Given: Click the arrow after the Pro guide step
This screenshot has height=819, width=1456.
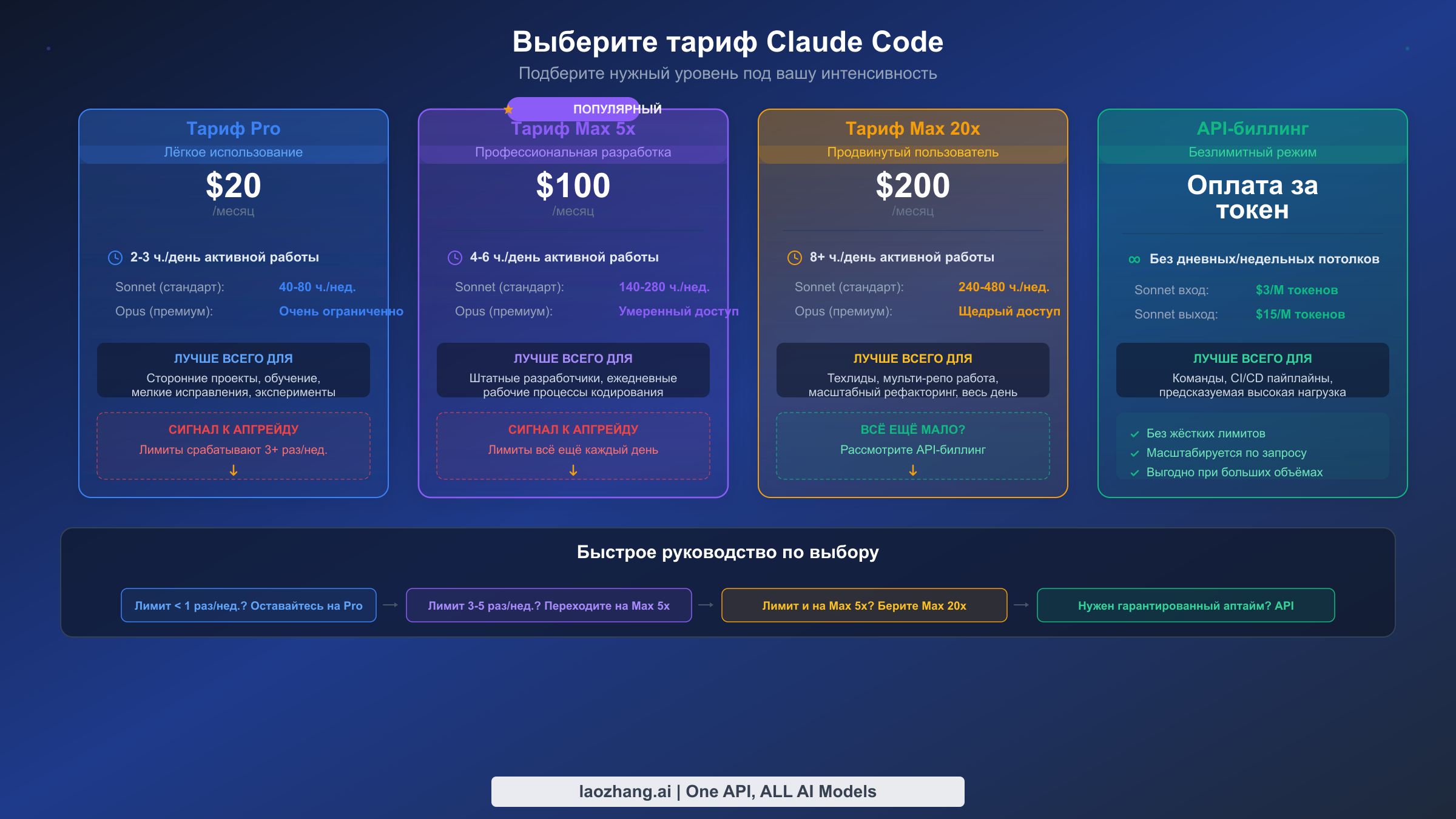Looking at the screenshot, I should point(391,605).
